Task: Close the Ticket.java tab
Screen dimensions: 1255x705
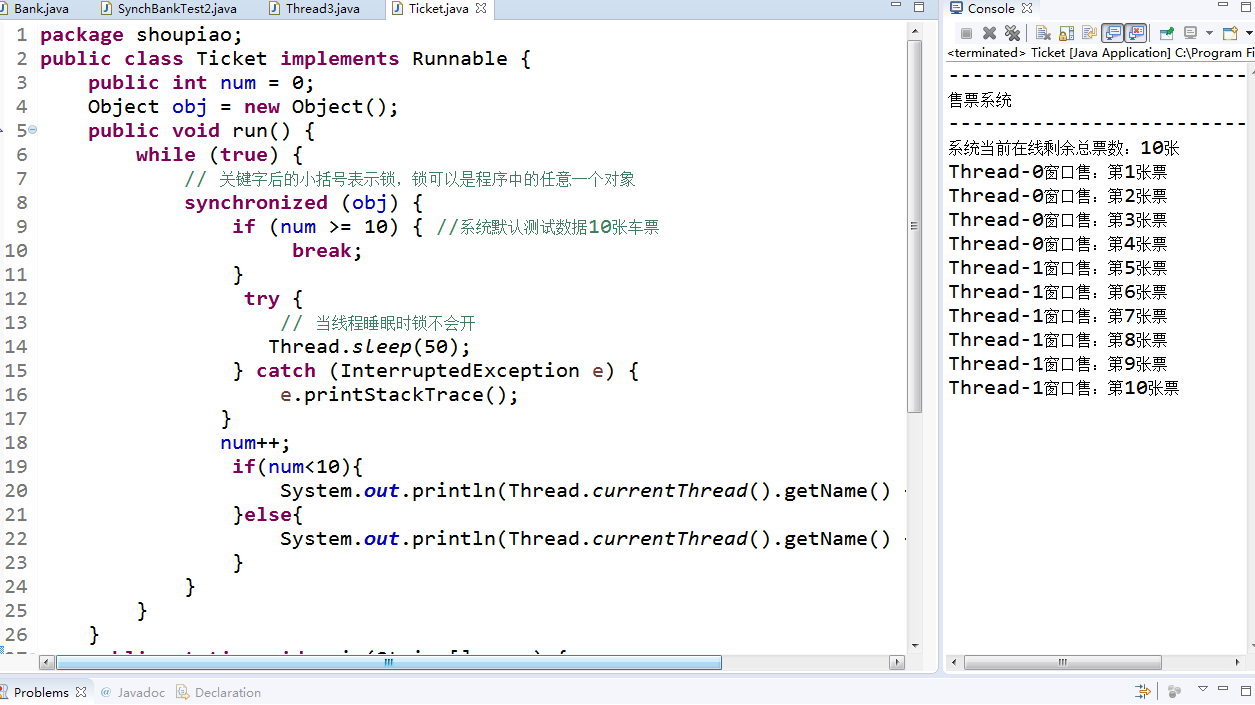Action: point(481,8)
